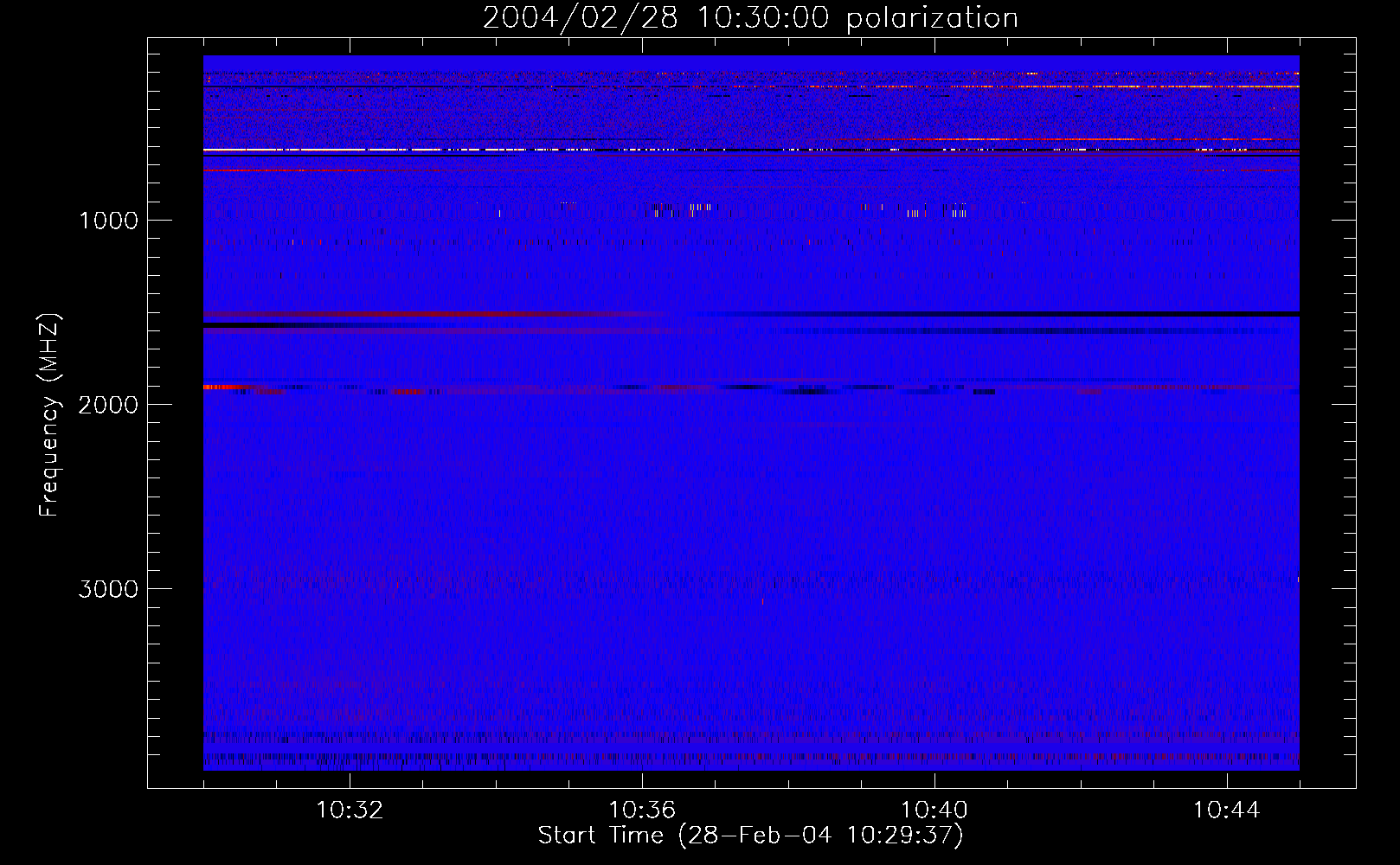Click the 10:44 time tick label
This screenshot has width=1400, height=865.
(1227, 811)
